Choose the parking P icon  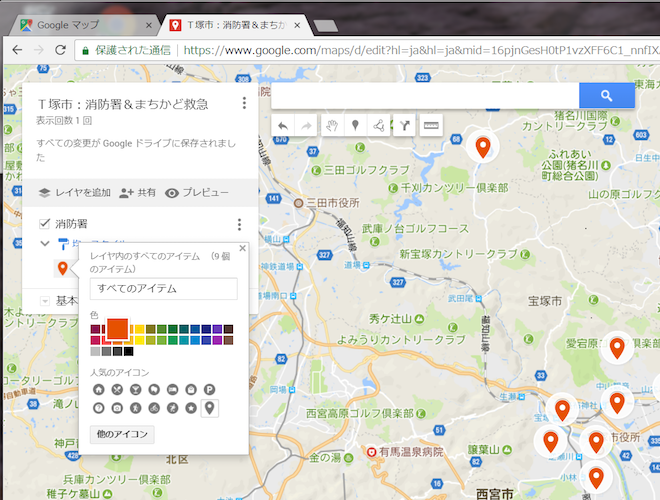point(209,390)
